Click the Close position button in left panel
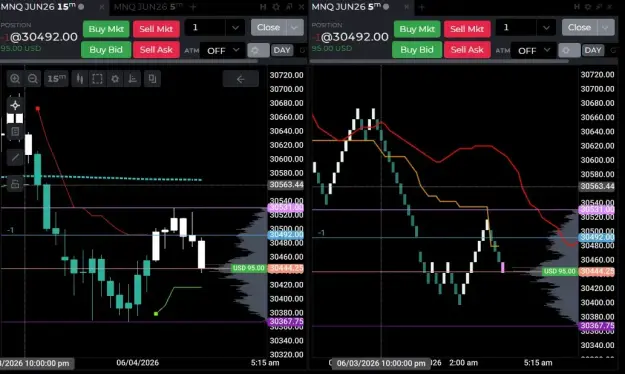This screenshot has height=374, width=625. click(x=269, y=28)
